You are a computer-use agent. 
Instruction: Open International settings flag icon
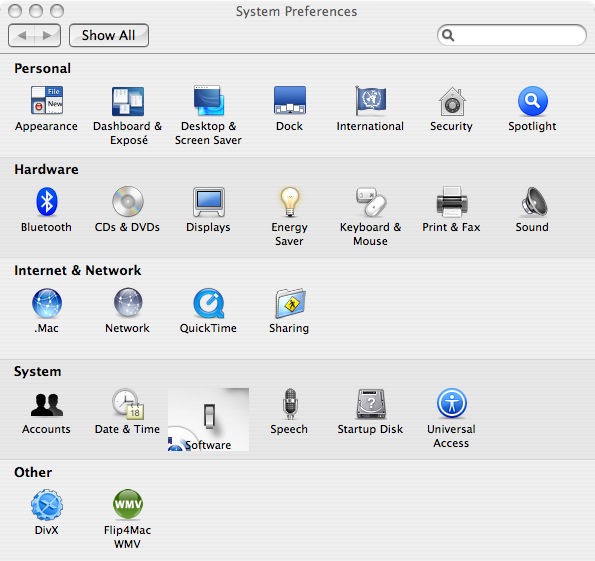tap(370, 101)
